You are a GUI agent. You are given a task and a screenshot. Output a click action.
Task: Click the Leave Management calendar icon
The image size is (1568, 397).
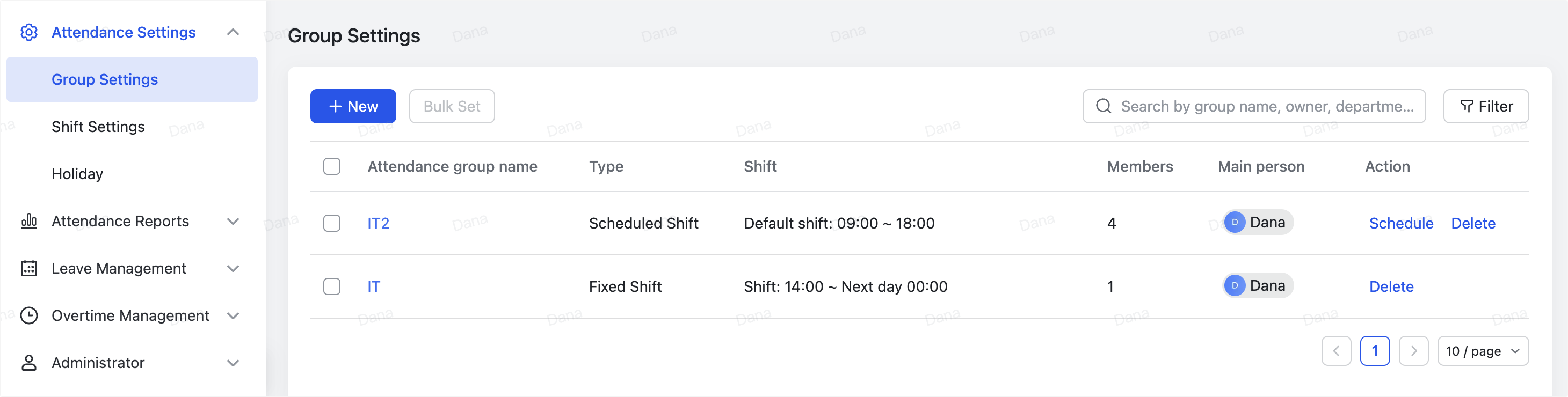tap(28, 268)
